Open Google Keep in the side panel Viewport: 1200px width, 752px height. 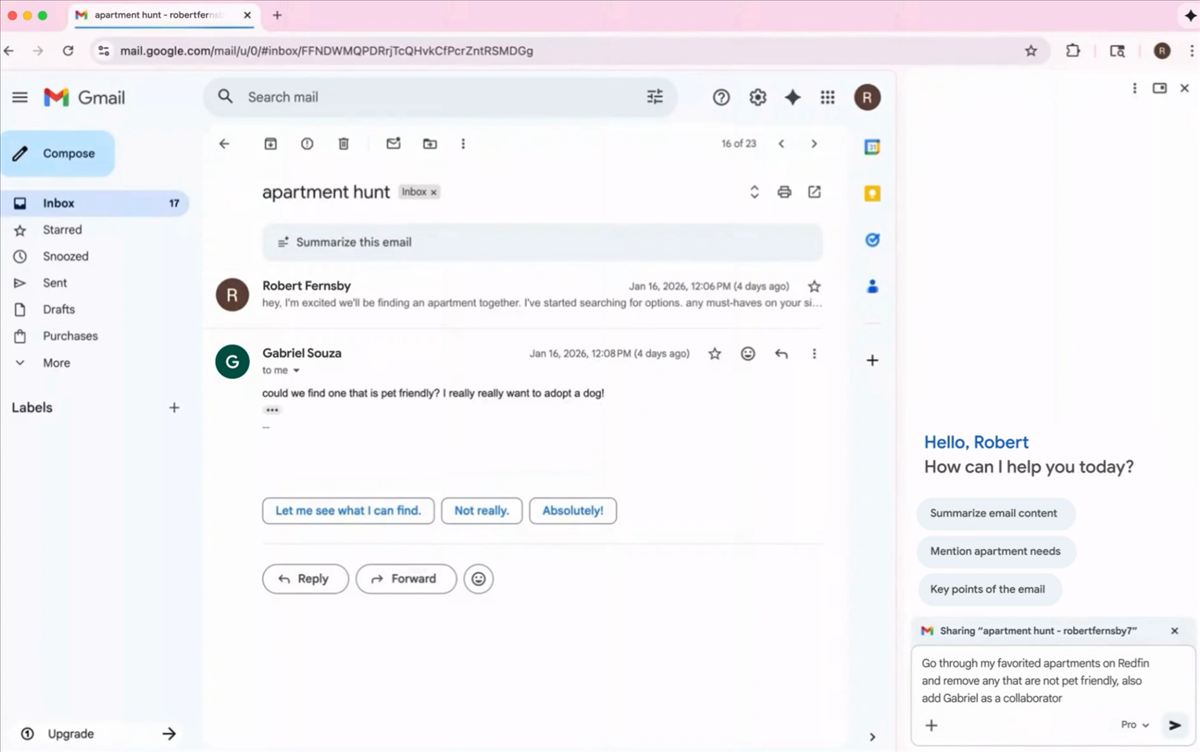point(871,193)
